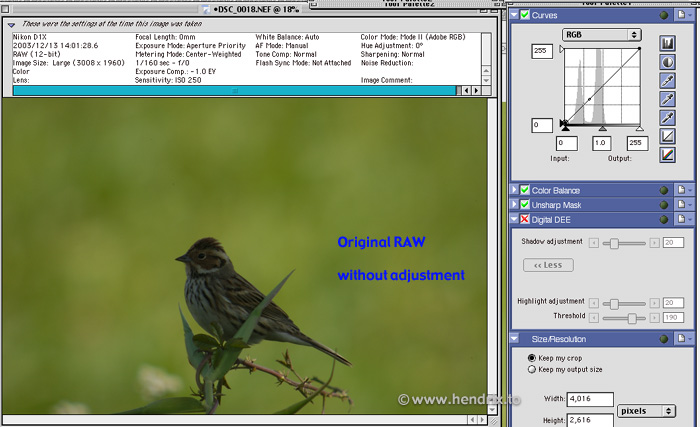Click the info panel right scroll arrow

(x=476, y=91)
